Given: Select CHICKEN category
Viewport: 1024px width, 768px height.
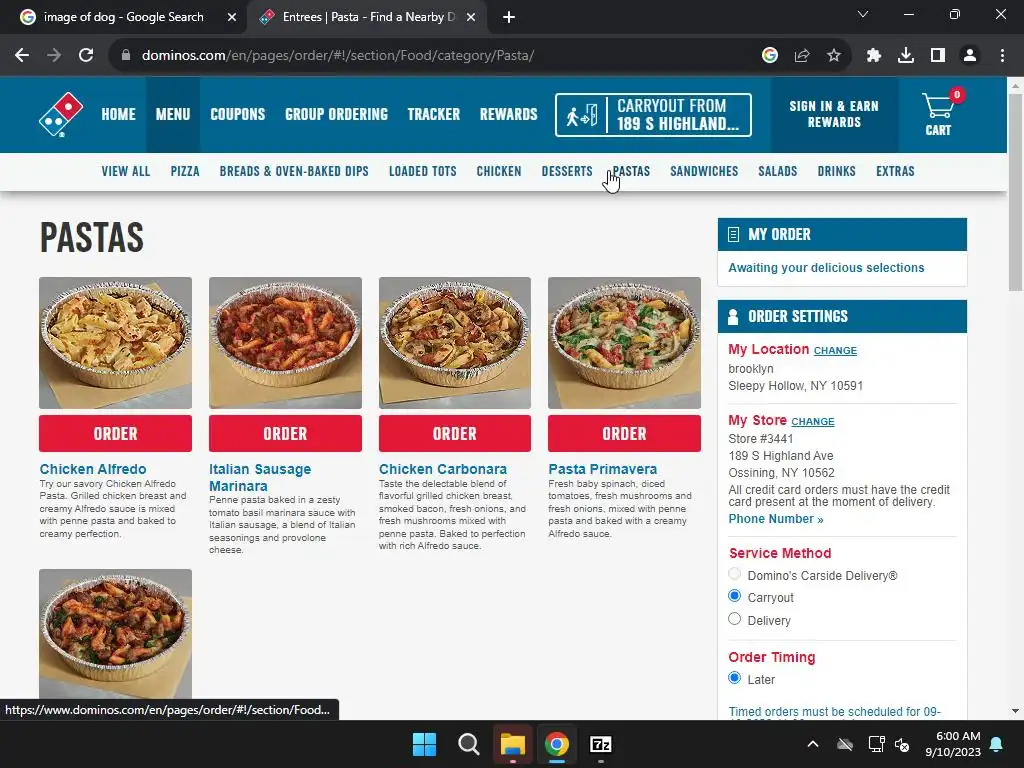Looking at the screenshot, I should click(x=499, y=171).
